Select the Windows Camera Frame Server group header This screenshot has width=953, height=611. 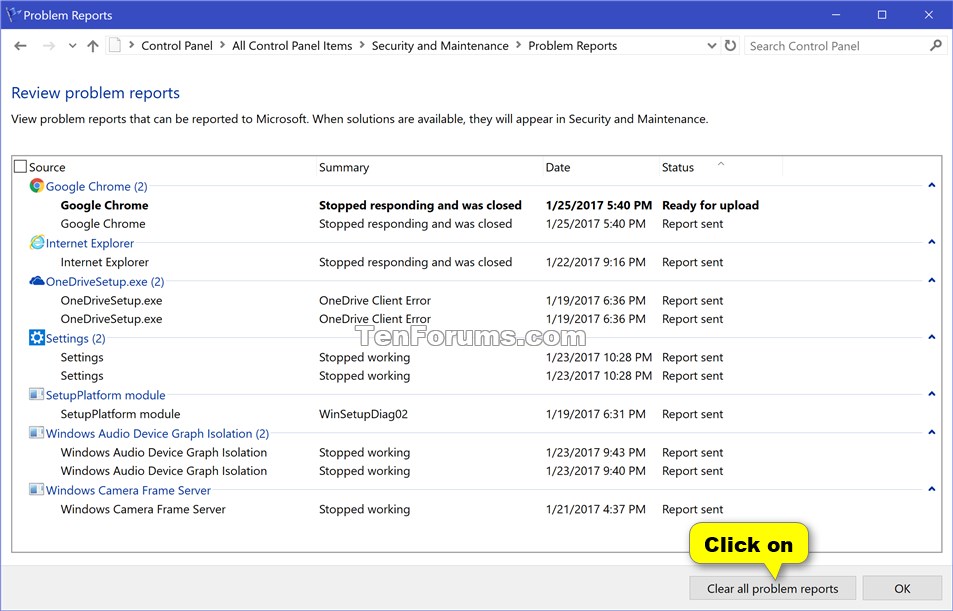(128, 490)
